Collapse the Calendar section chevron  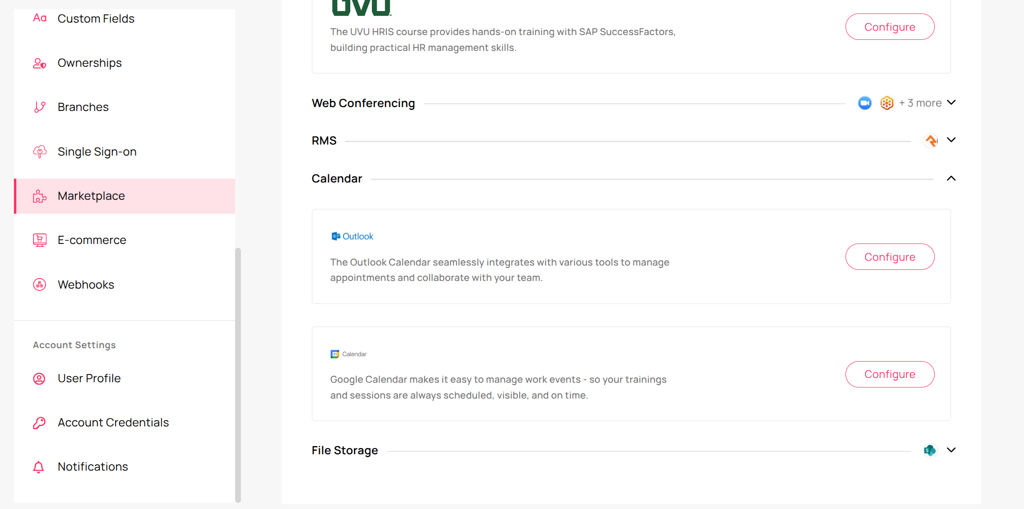click(x=951, y=178)
